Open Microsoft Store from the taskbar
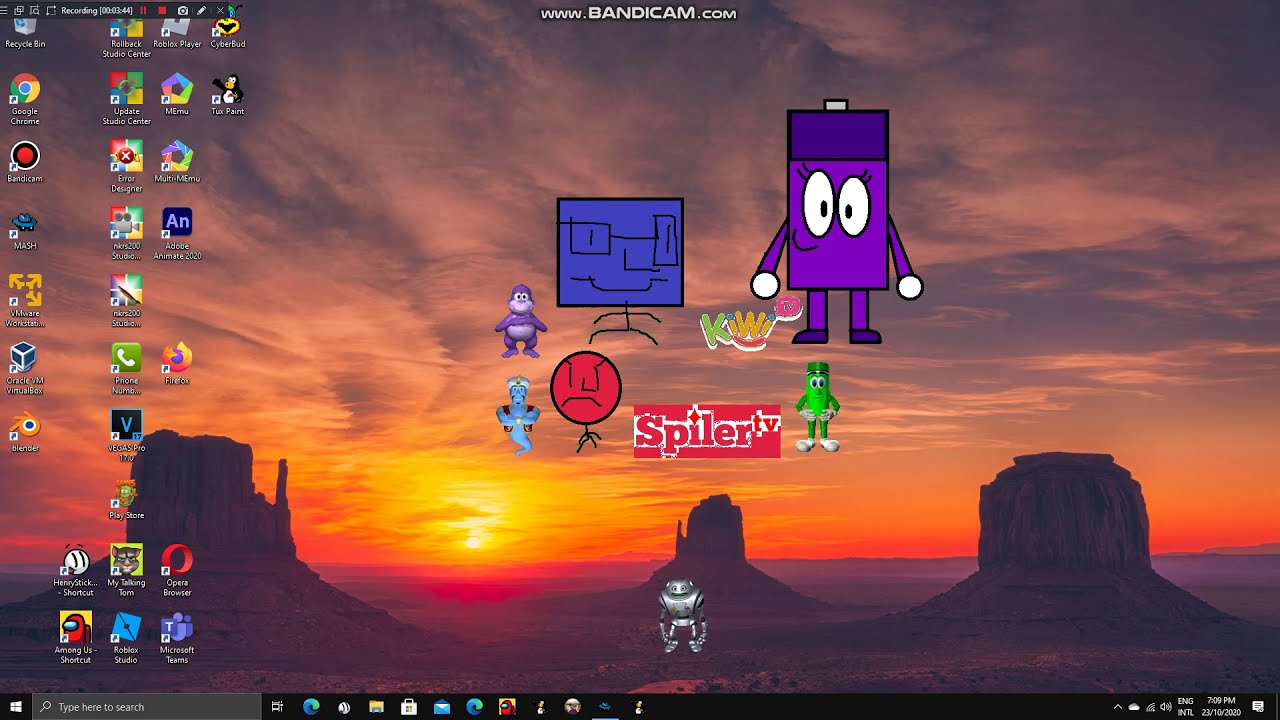 coord(409,707)
